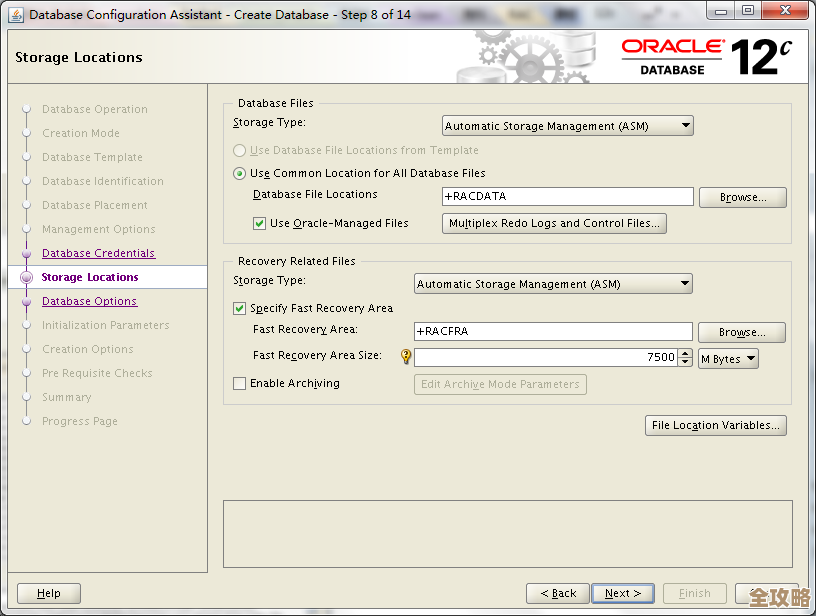The width and height of the screenshot is (816, 616).
Task: Open Multiplex Redo Logs and Control Files dialog
Action: click(x=554, y=223)
